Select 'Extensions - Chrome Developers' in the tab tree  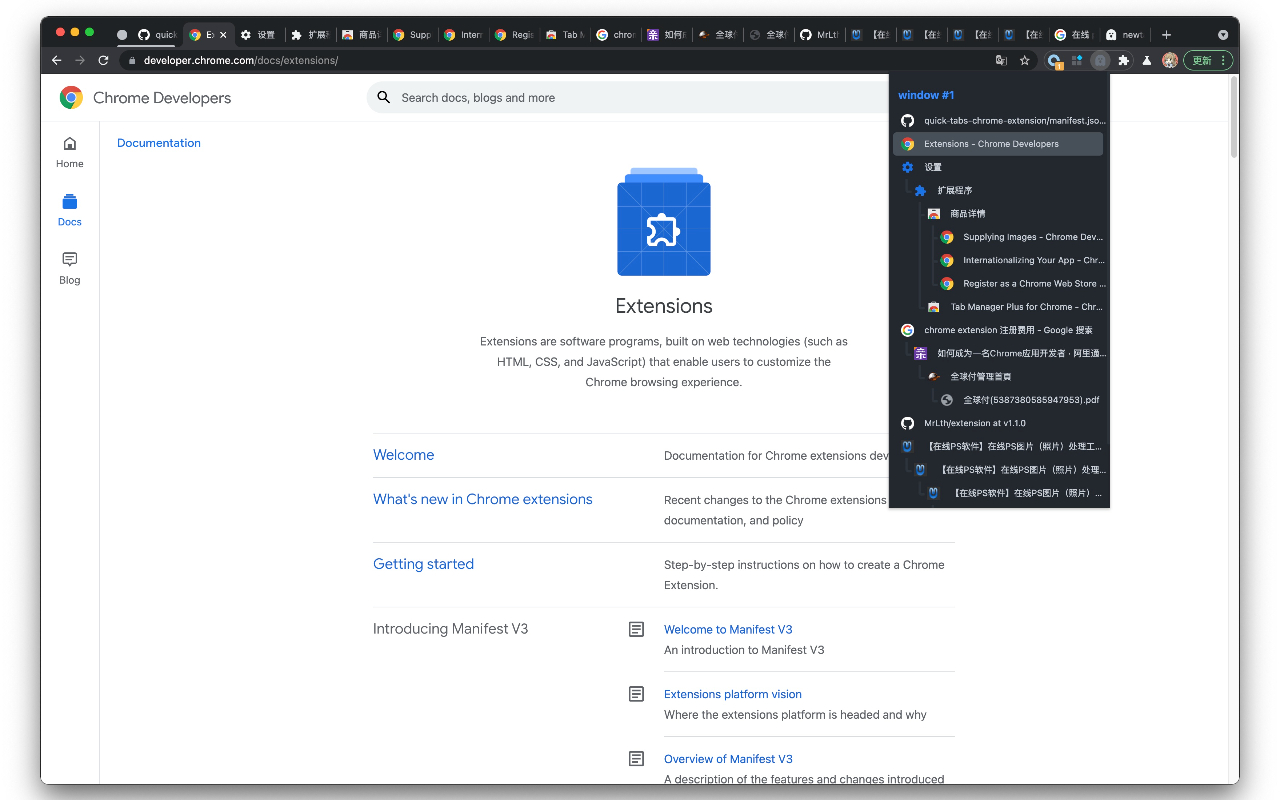[998, 144]
